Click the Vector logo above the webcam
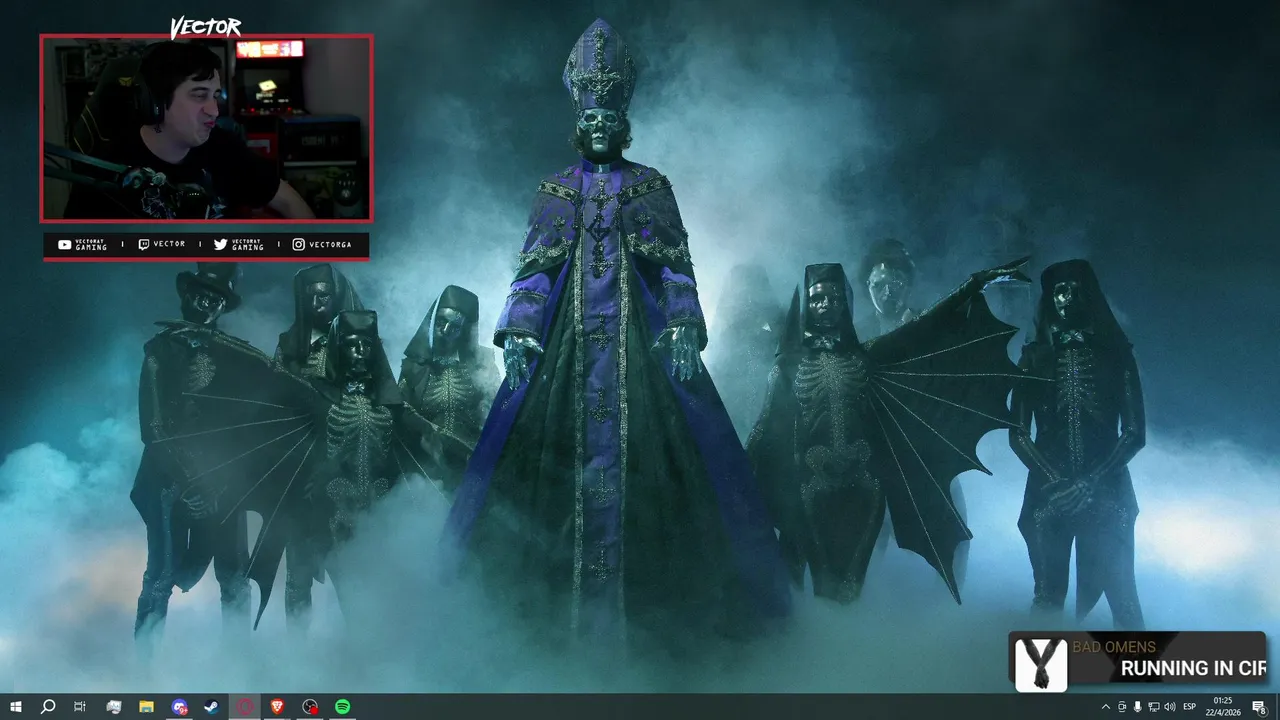 pos(206,27)
